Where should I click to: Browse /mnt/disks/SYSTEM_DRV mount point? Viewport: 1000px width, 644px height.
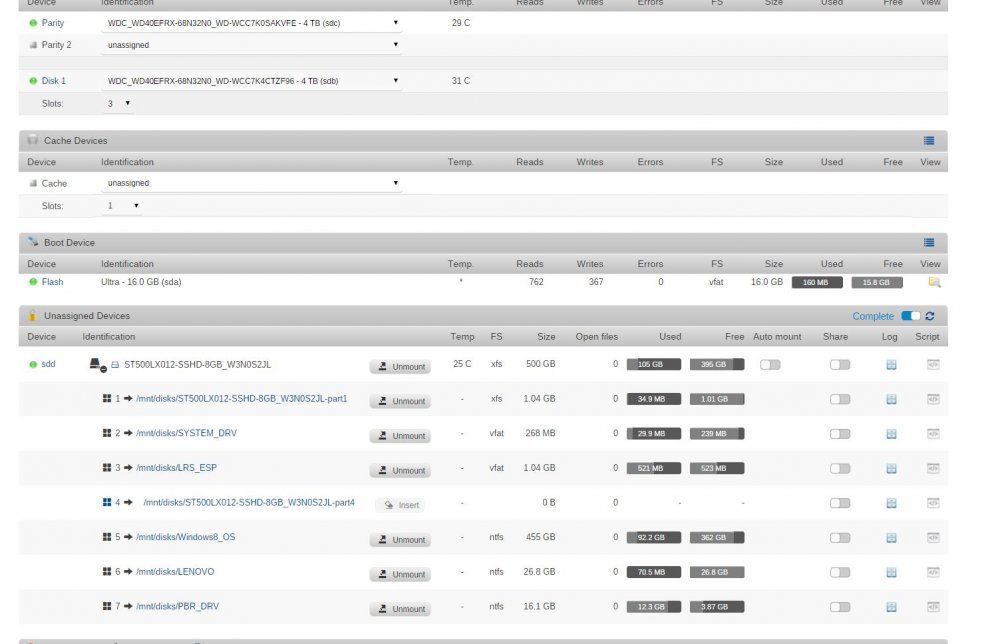(x=186, y=433)
